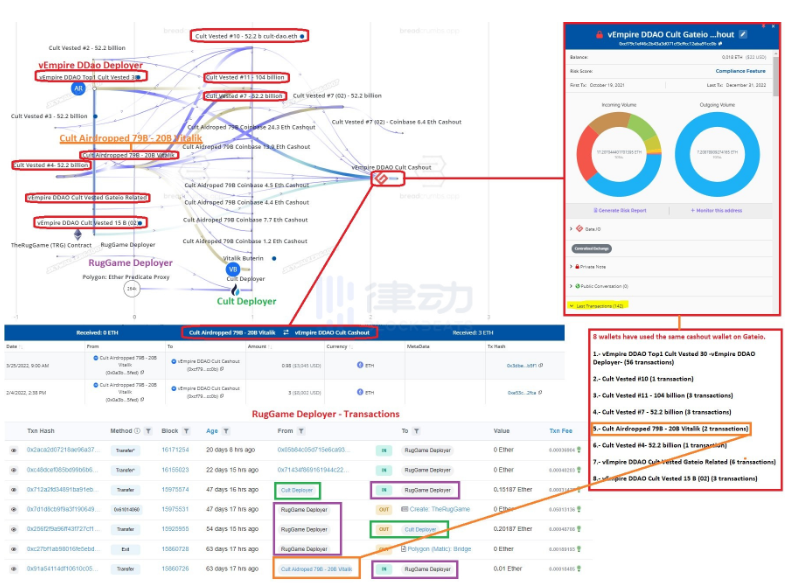The image size is (803, 585).
Task: Select the circular Polygon Ether Predicate Proxy node
Action: [132, 289]
